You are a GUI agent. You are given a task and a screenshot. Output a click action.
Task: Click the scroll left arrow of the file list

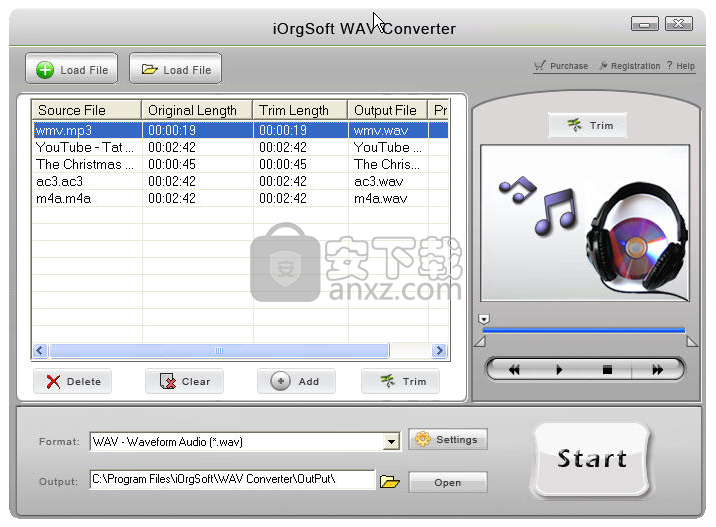[40, 350]
